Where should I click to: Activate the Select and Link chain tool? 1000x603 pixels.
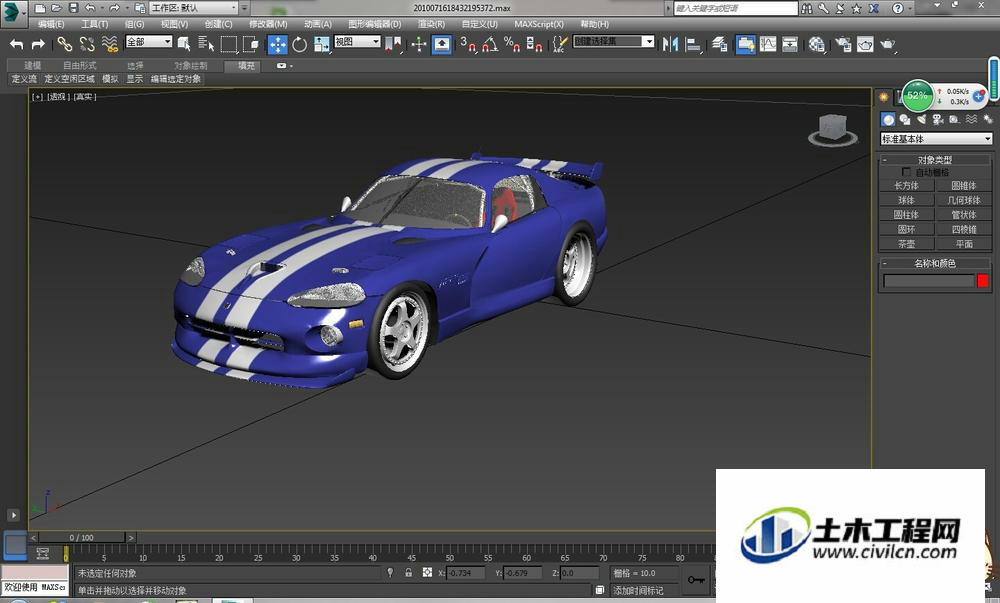64,44
